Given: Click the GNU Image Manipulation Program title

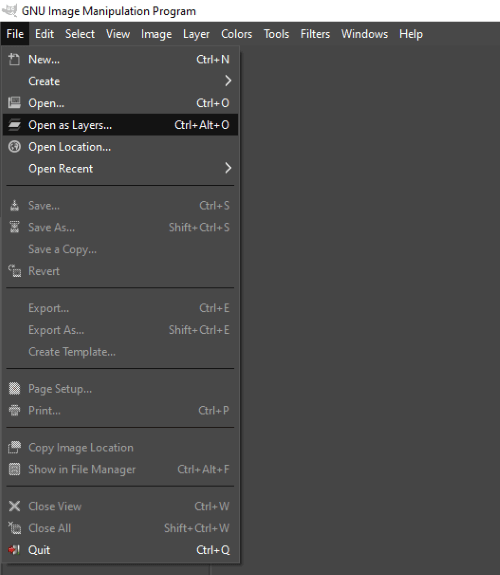Looking at the screenshot, I should click(109, 11).
